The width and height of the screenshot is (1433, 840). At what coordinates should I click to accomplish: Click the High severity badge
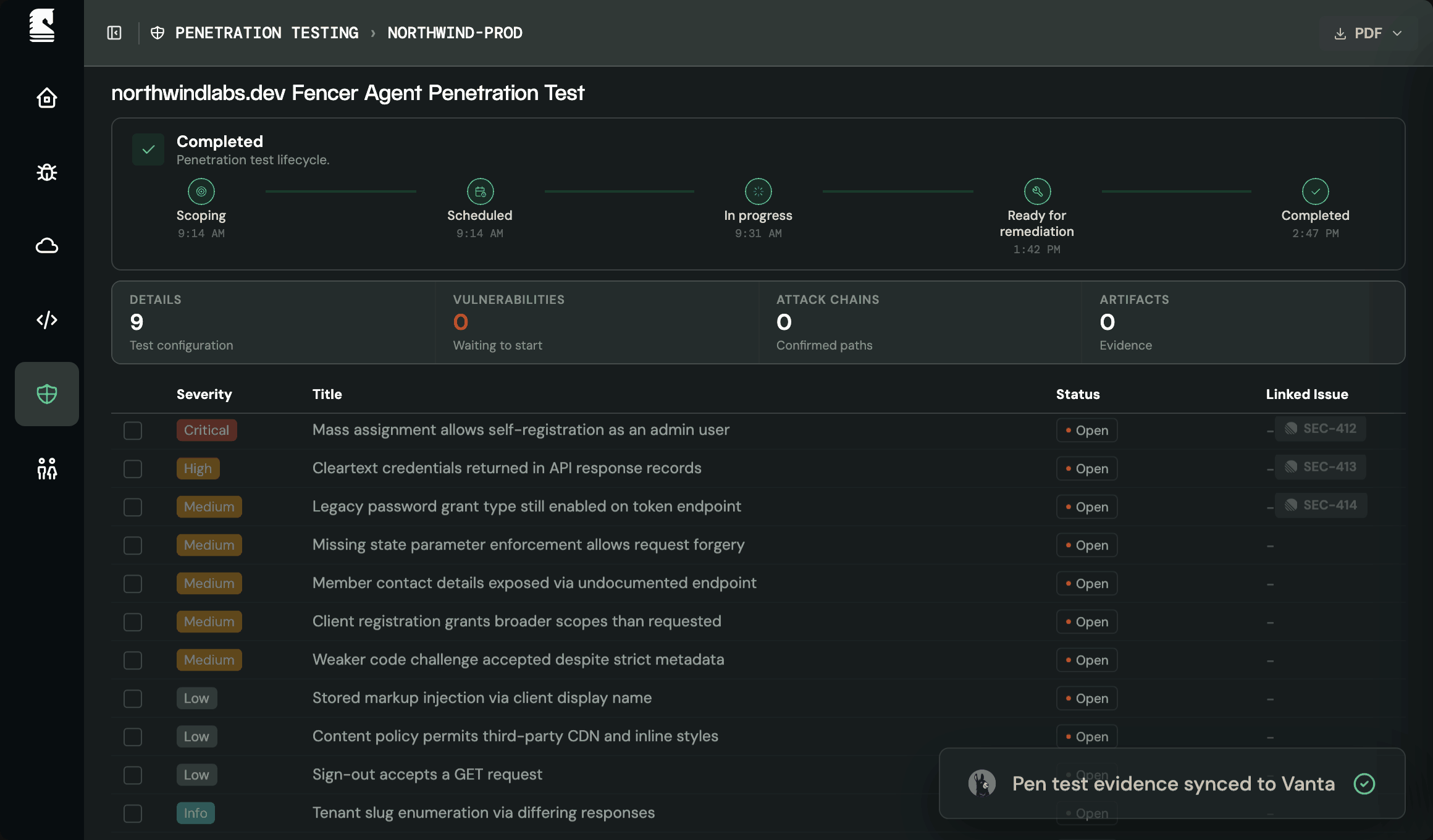click(x=198, y=468)
